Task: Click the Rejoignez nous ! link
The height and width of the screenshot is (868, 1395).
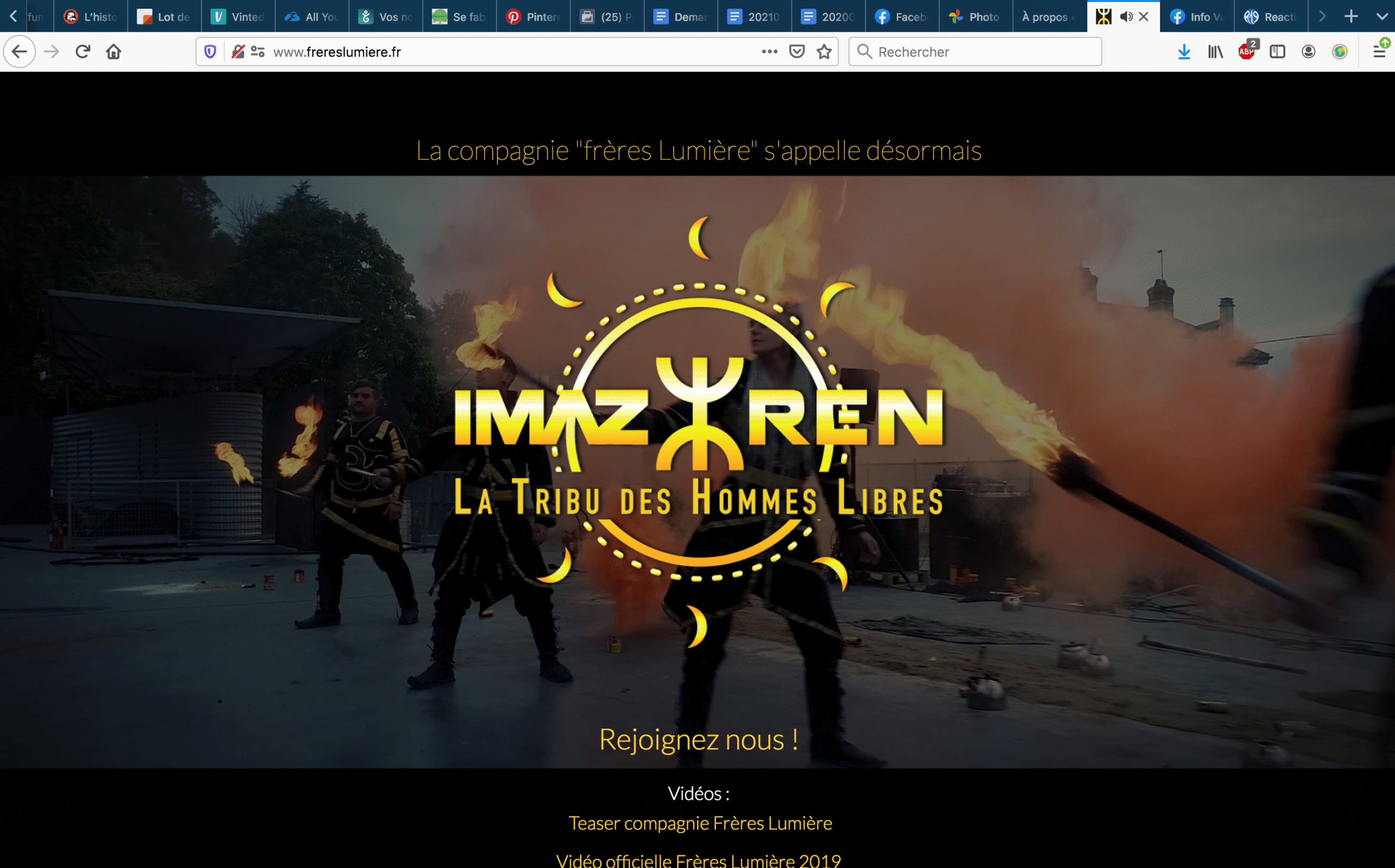Action: 698,739
